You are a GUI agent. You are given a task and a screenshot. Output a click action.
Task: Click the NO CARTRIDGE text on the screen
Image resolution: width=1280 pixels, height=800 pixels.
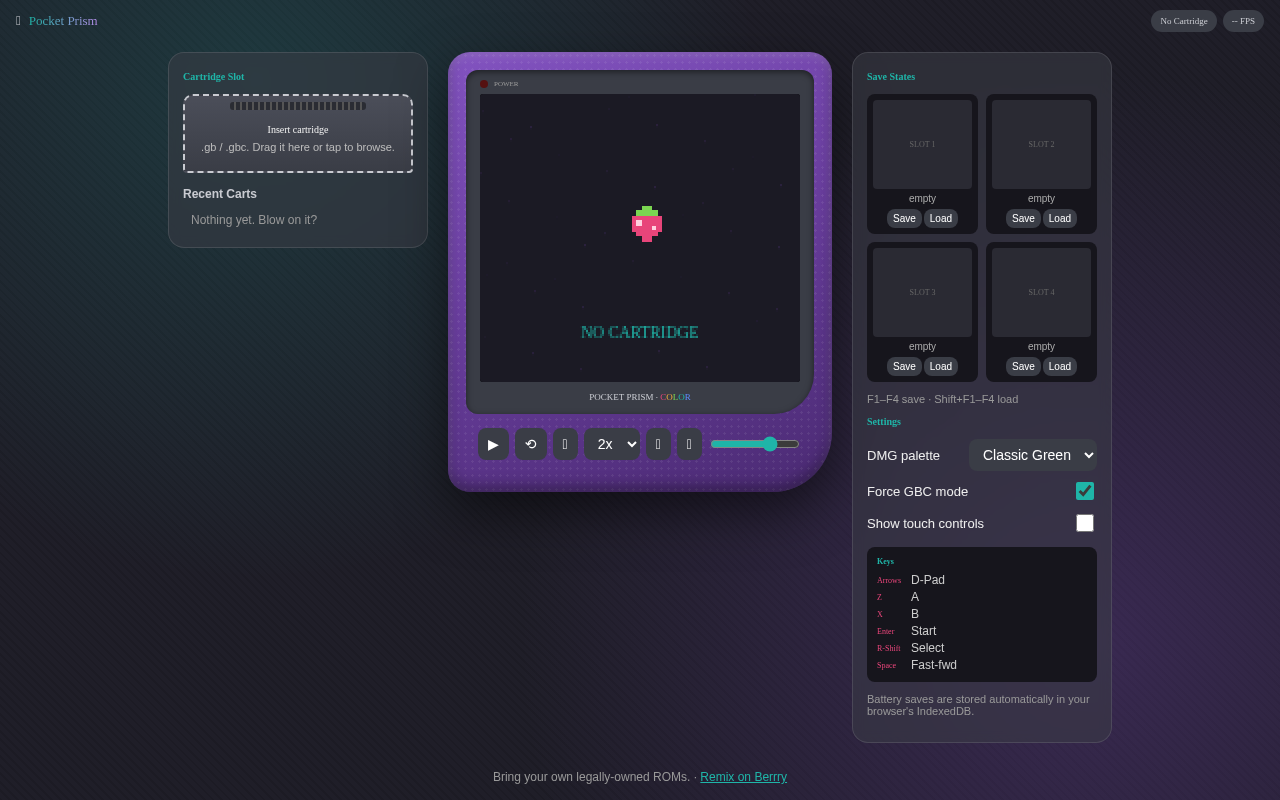[x=640, y=332]
